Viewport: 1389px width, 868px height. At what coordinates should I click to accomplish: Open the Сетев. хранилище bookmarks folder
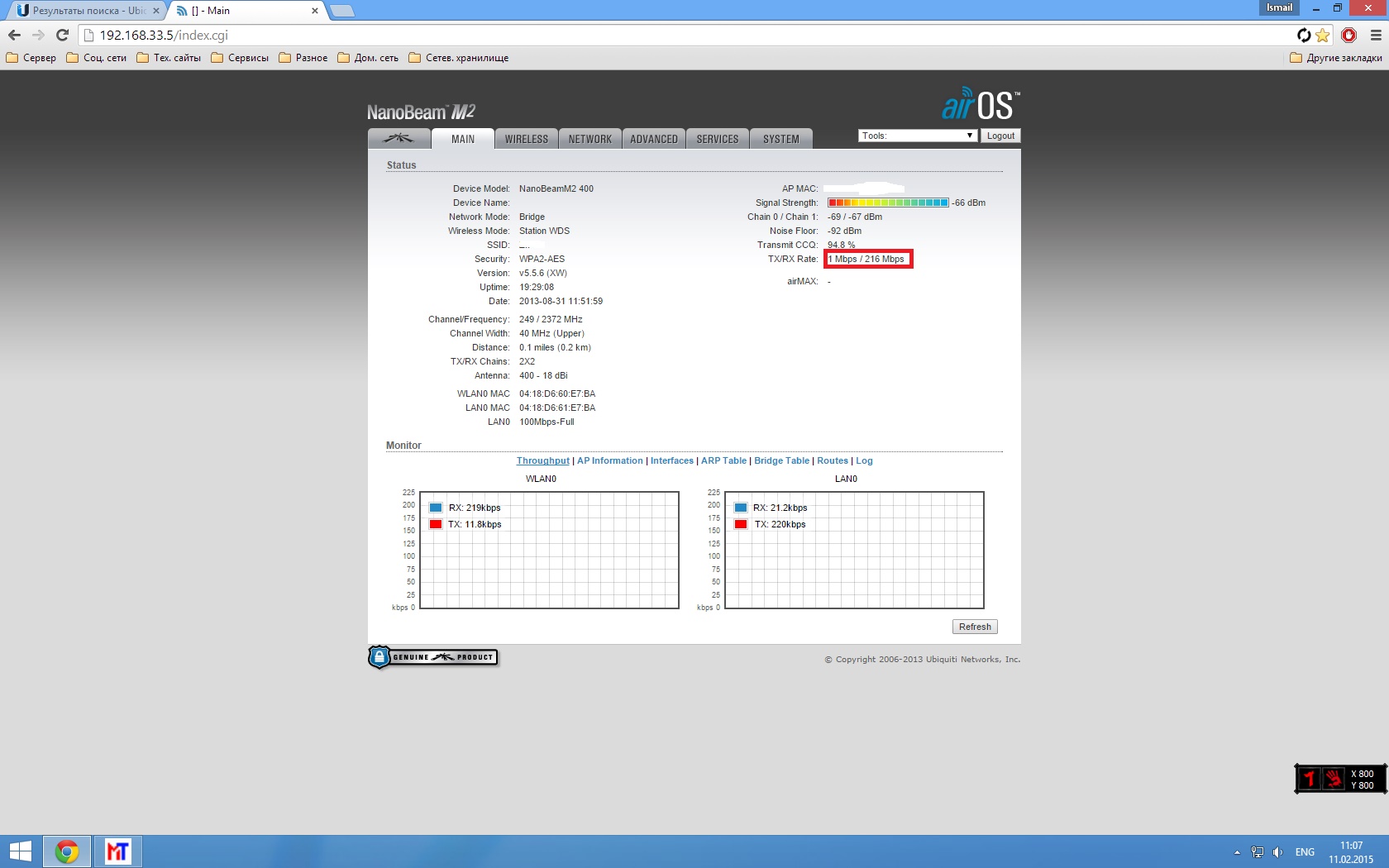458,58
